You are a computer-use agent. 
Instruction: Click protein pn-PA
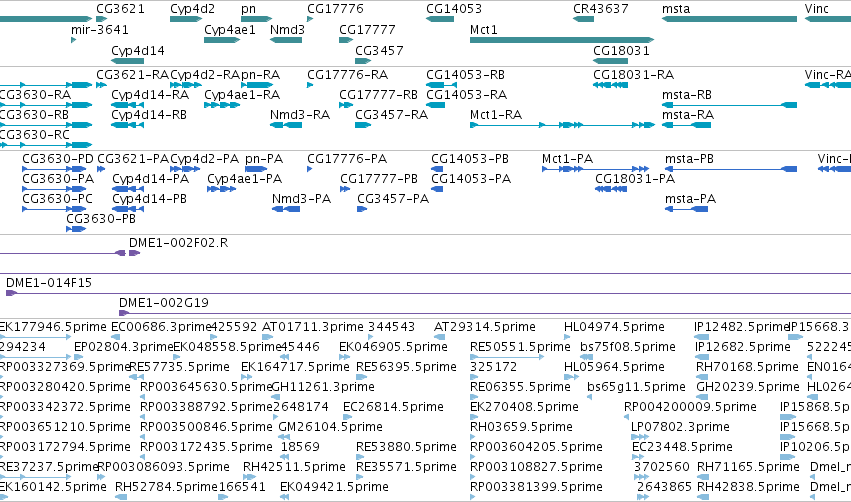pos(264,158)
